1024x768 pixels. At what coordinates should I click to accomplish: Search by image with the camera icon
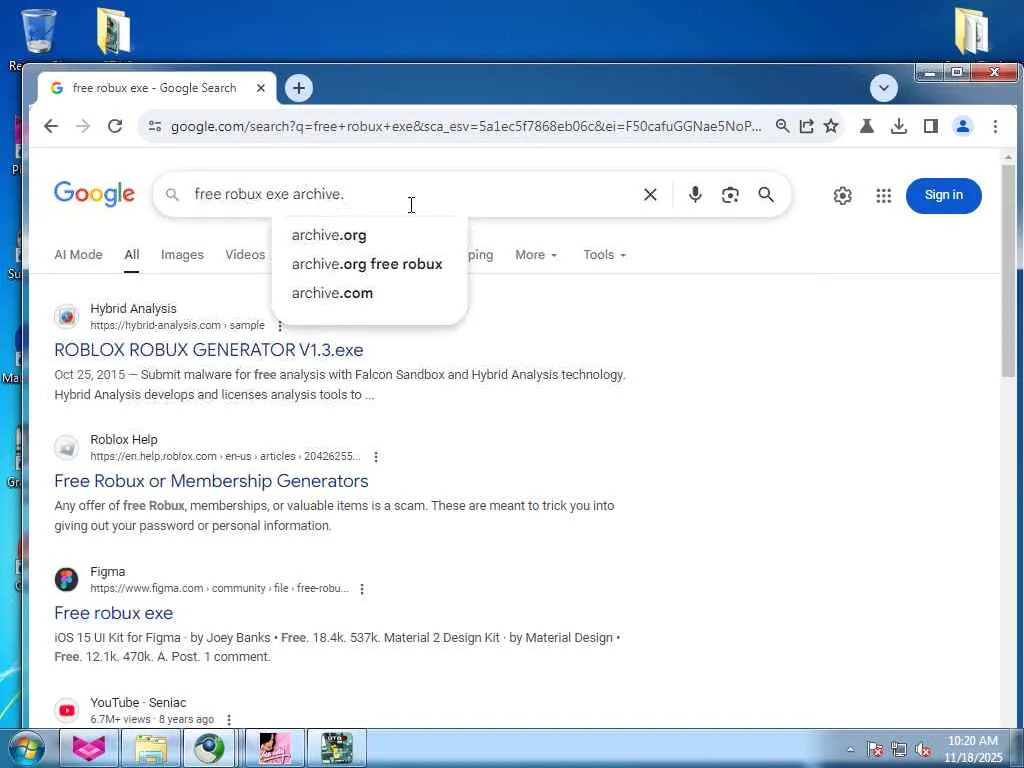coord(730,195)
